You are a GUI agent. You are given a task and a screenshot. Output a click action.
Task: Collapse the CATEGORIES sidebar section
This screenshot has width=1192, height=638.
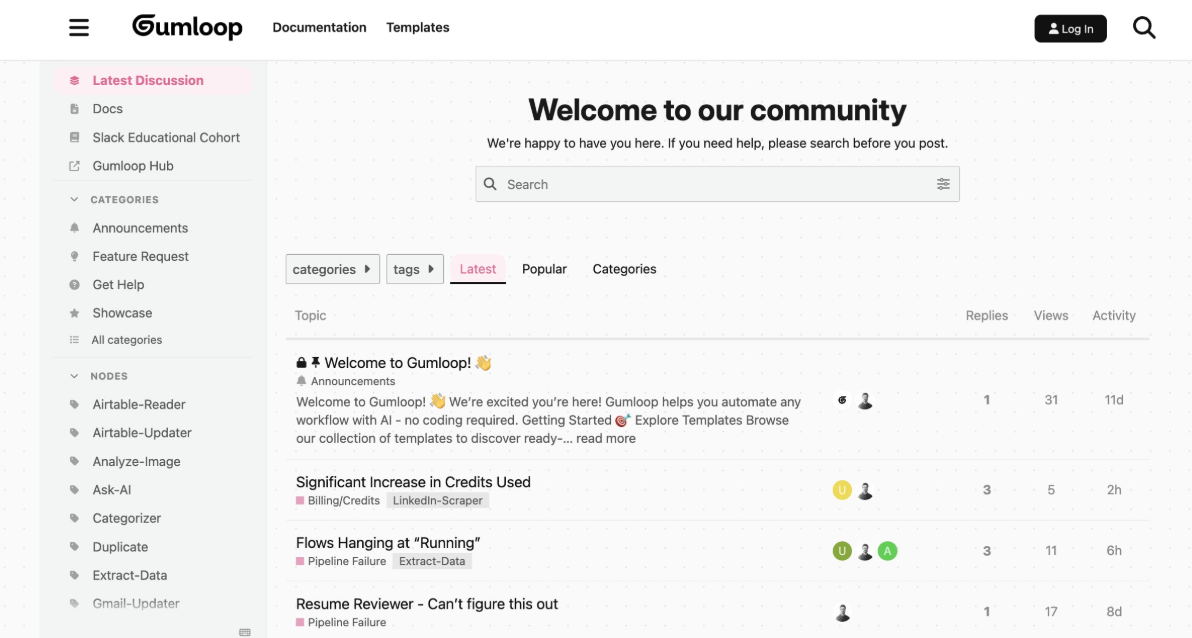(x=74, y=199)
